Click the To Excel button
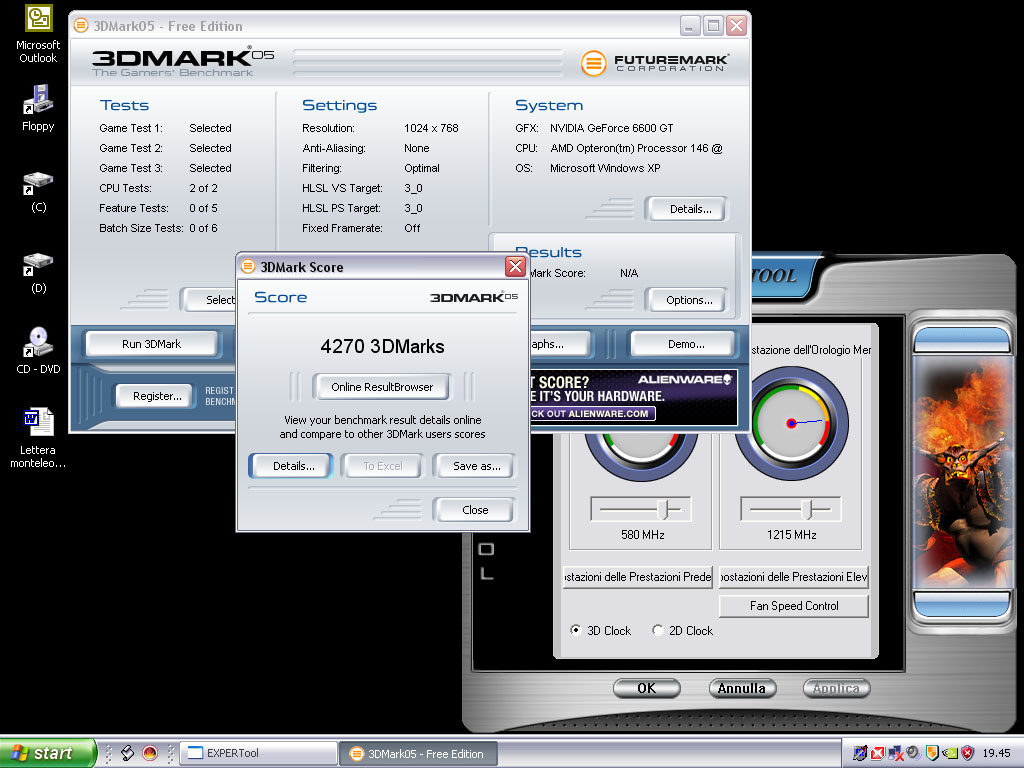This screenshot has height=768, width=1024. click(383, 466)
